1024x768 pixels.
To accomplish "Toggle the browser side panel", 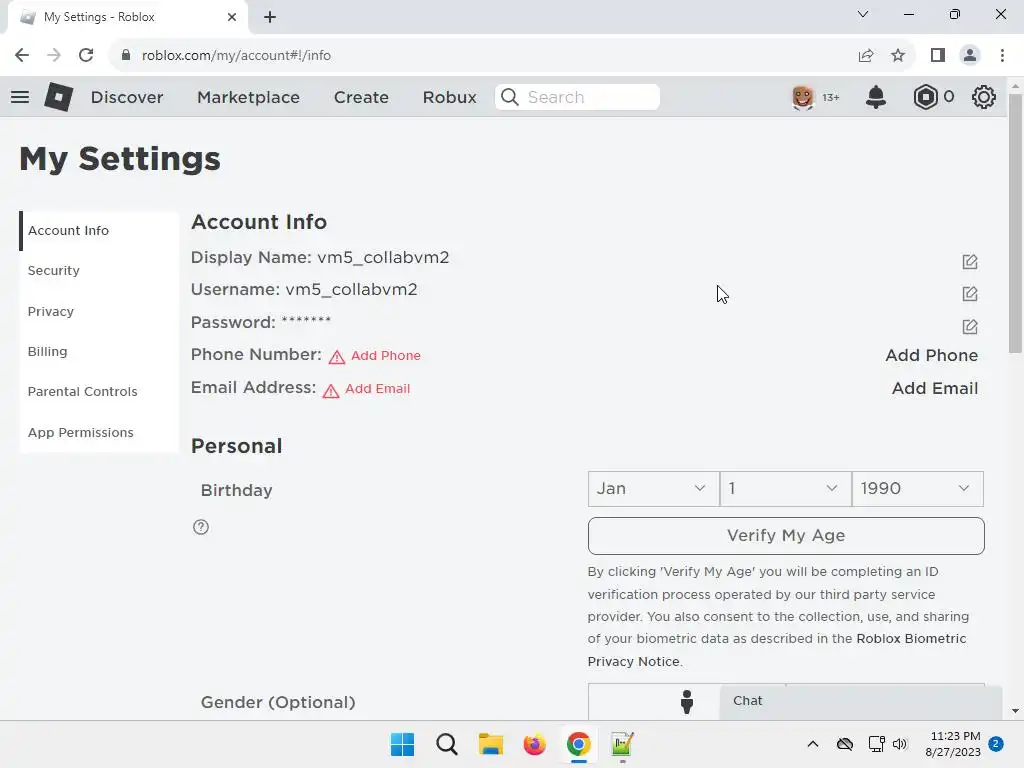I will pos(938,56).
